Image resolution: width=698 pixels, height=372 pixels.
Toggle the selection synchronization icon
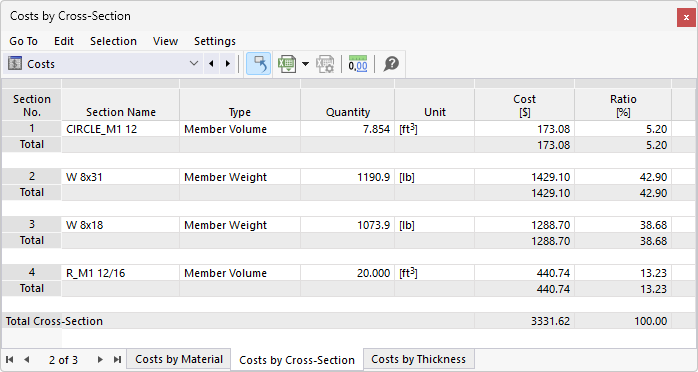pos(259,64)
